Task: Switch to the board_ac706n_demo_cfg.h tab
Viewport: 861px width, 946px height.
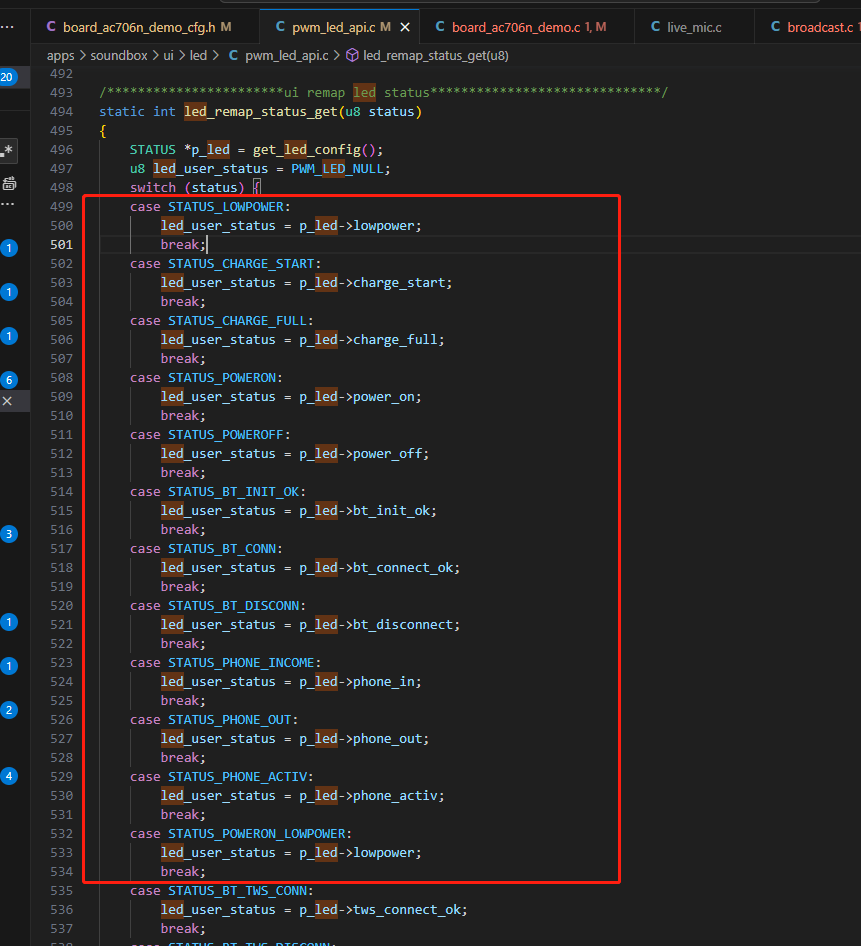Action: click(139, 27)
